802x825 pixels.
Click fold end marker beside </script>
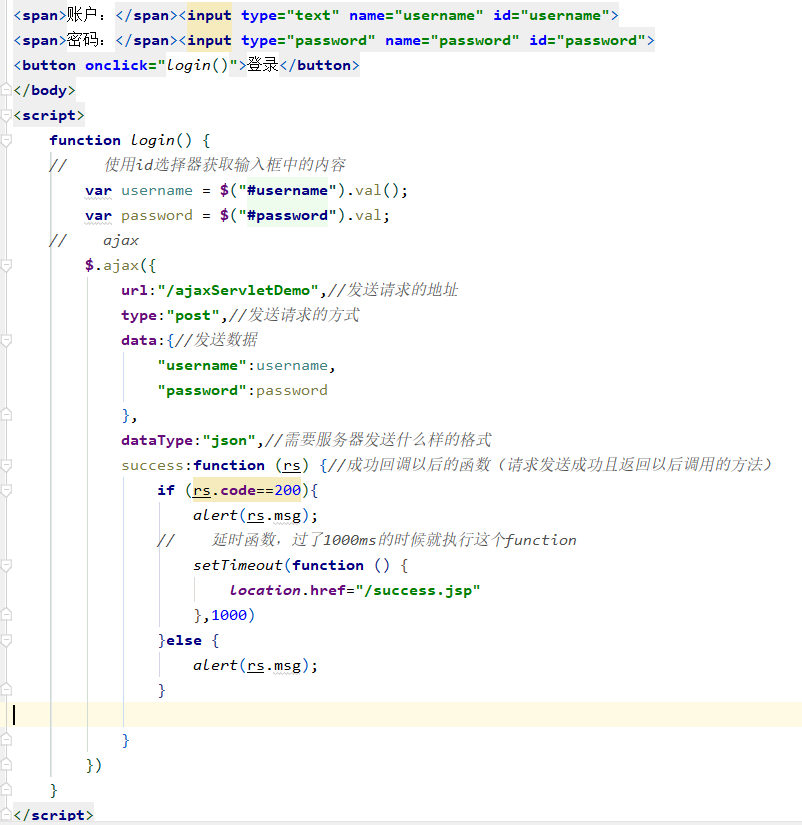[x=6, y=814]
